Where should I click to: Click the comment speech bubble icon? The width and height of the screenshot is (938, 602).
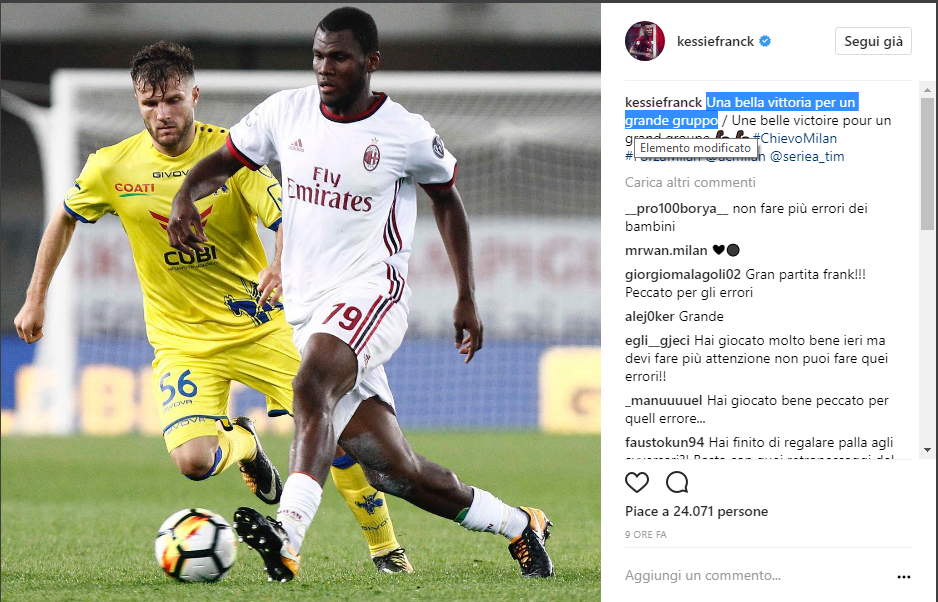(677, 482)
